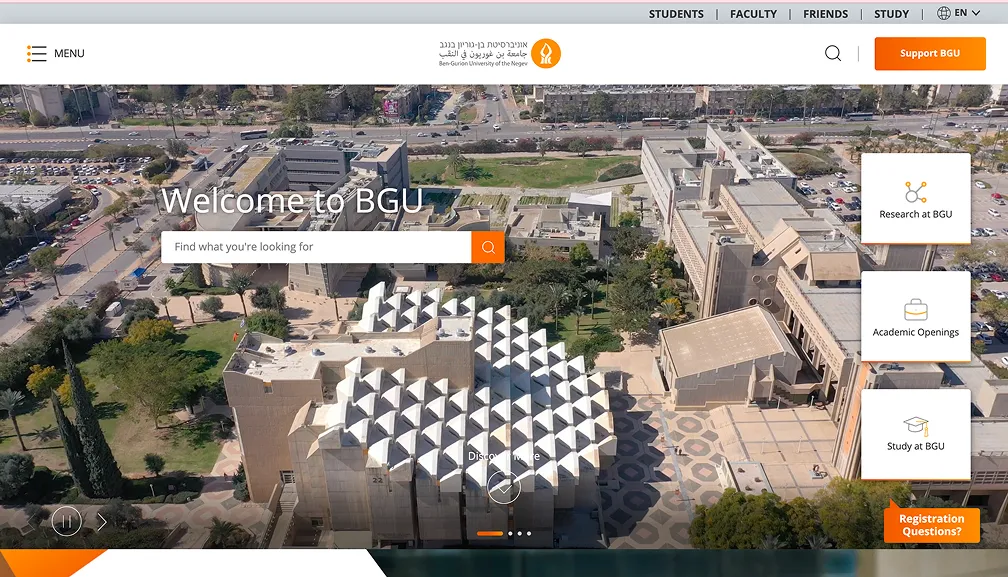The height and width of the screenshot is (577, 1008).
Task: Click the Academic Openings briefcase icon
Action: click(915, 310)
